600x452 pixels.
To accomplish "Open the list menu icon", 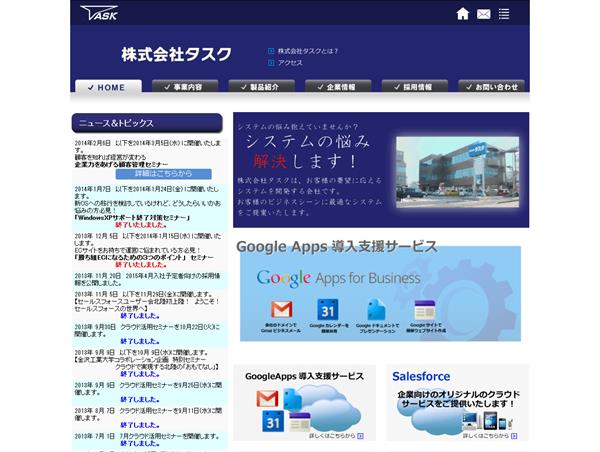I will (504, 14).
